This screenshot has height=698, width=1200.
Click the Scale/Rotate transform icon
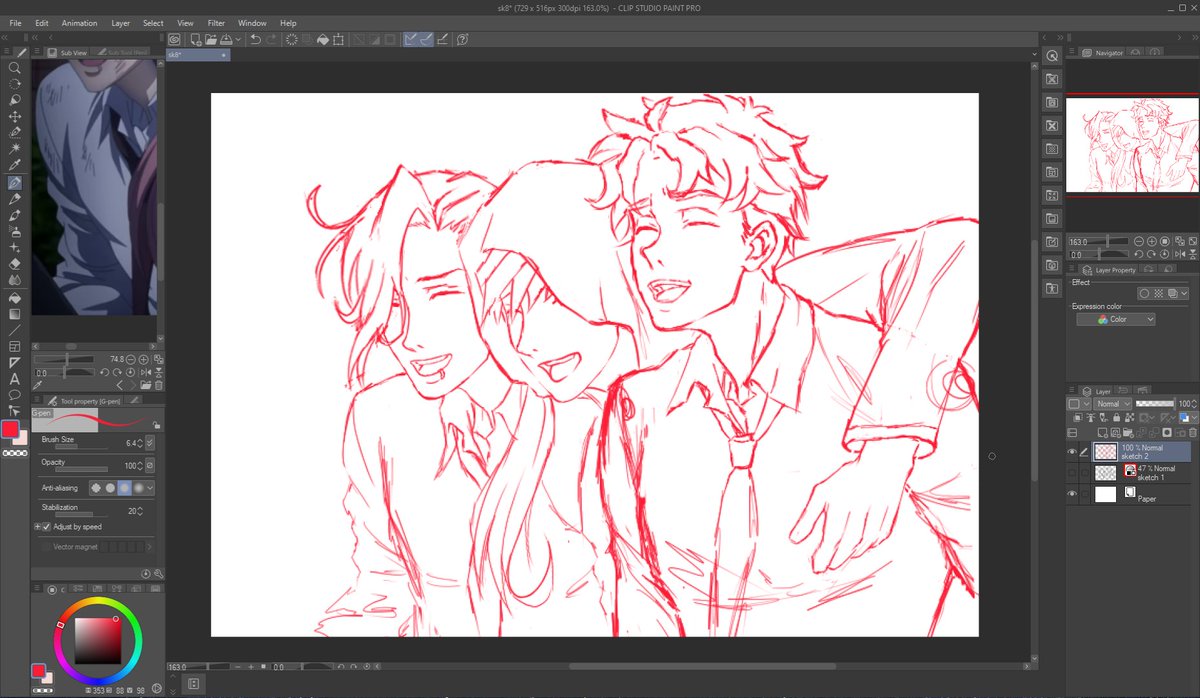340,40
